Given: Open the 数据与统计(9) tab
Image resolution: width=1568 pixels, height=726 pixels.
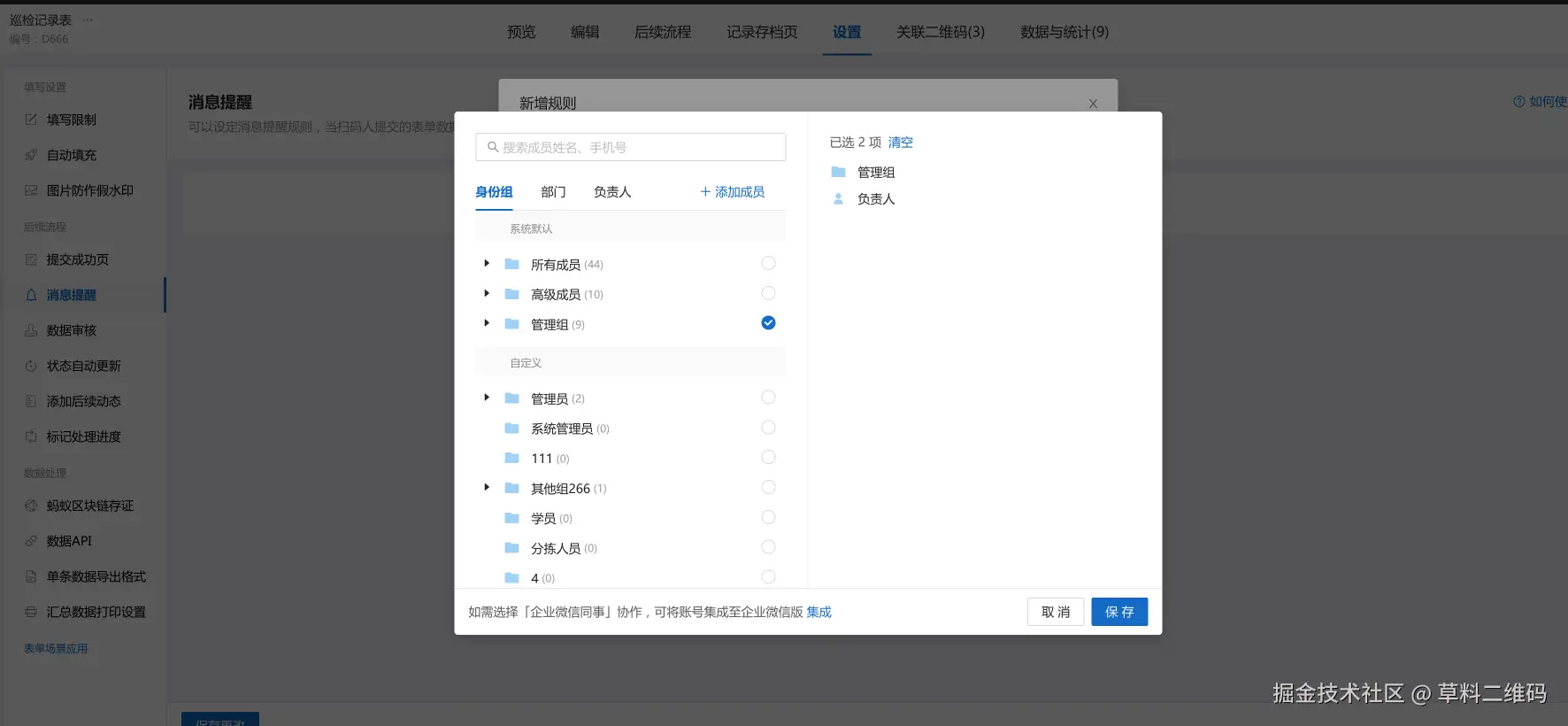Looking at the screenshot, I should pos(1065,32).
